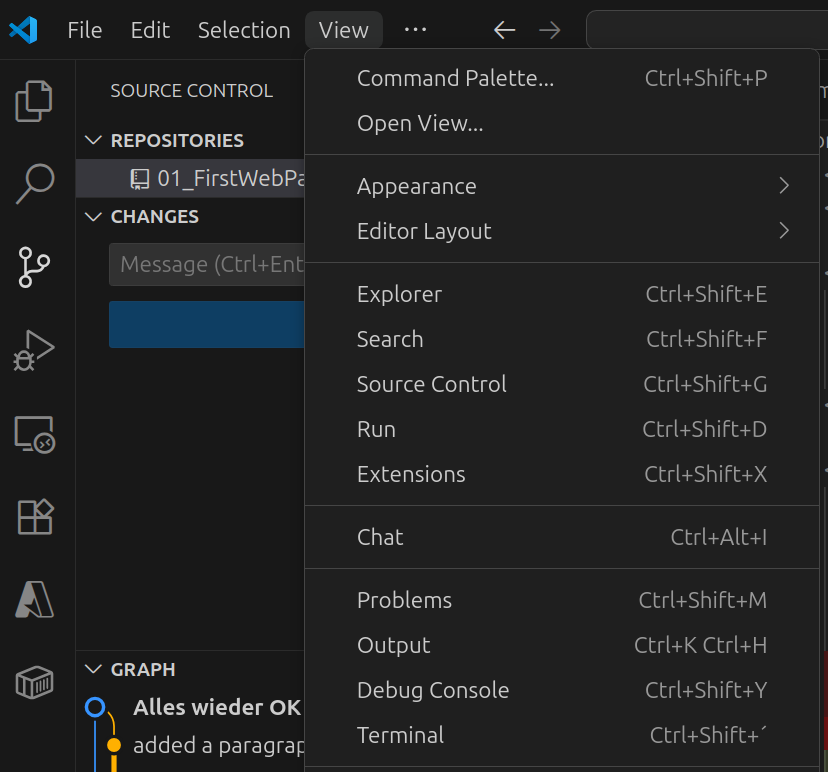Select the 01_FirstWebPa repository entry

point(230,179)
